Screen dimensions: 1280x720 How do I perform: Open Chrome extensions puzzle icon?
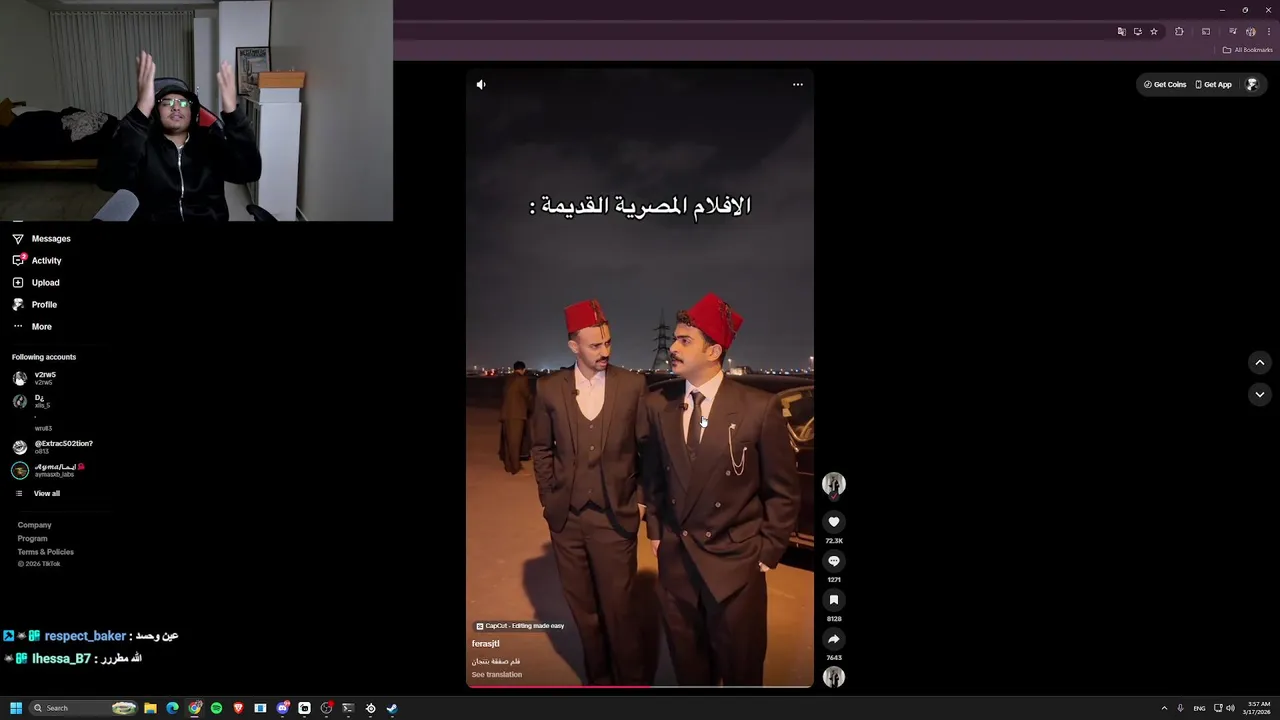1179,32
